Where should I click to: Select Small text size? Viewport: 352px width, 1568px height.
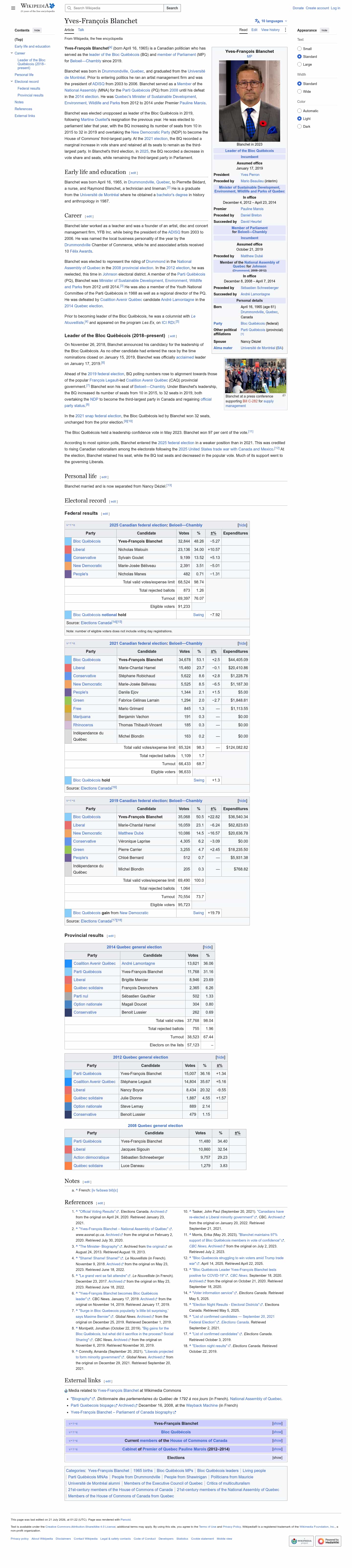[300, 49]
